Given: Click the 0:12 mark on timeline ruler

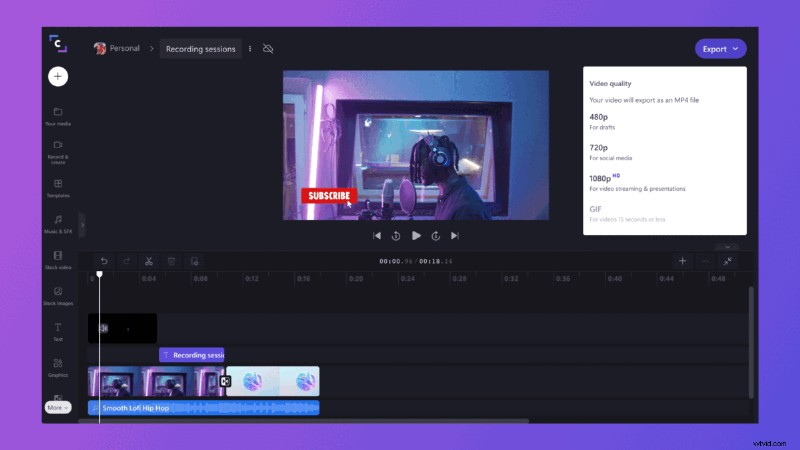Looking at the screenshot, I should [x=252, y=279].
